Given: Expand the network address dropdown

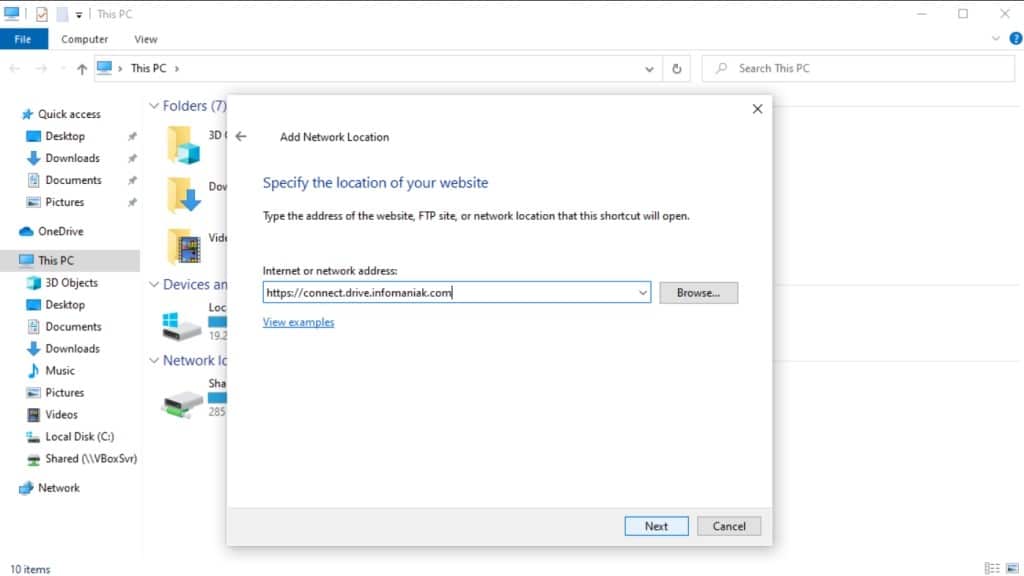Looking at the screenshot, I should [643, 293].
